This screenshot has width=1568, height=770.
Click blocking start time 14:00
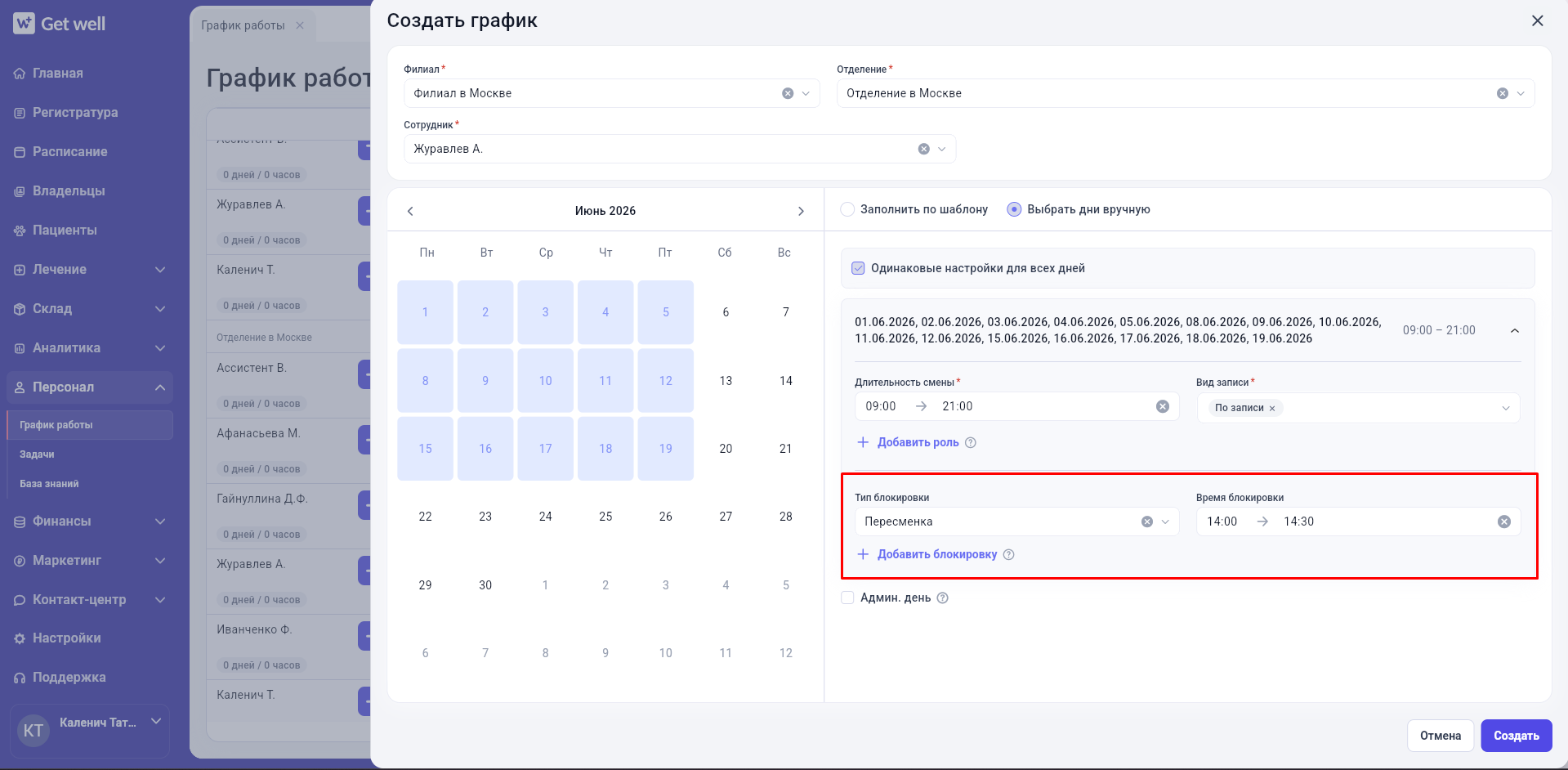pyautogui.click(x=1222, y=522)
